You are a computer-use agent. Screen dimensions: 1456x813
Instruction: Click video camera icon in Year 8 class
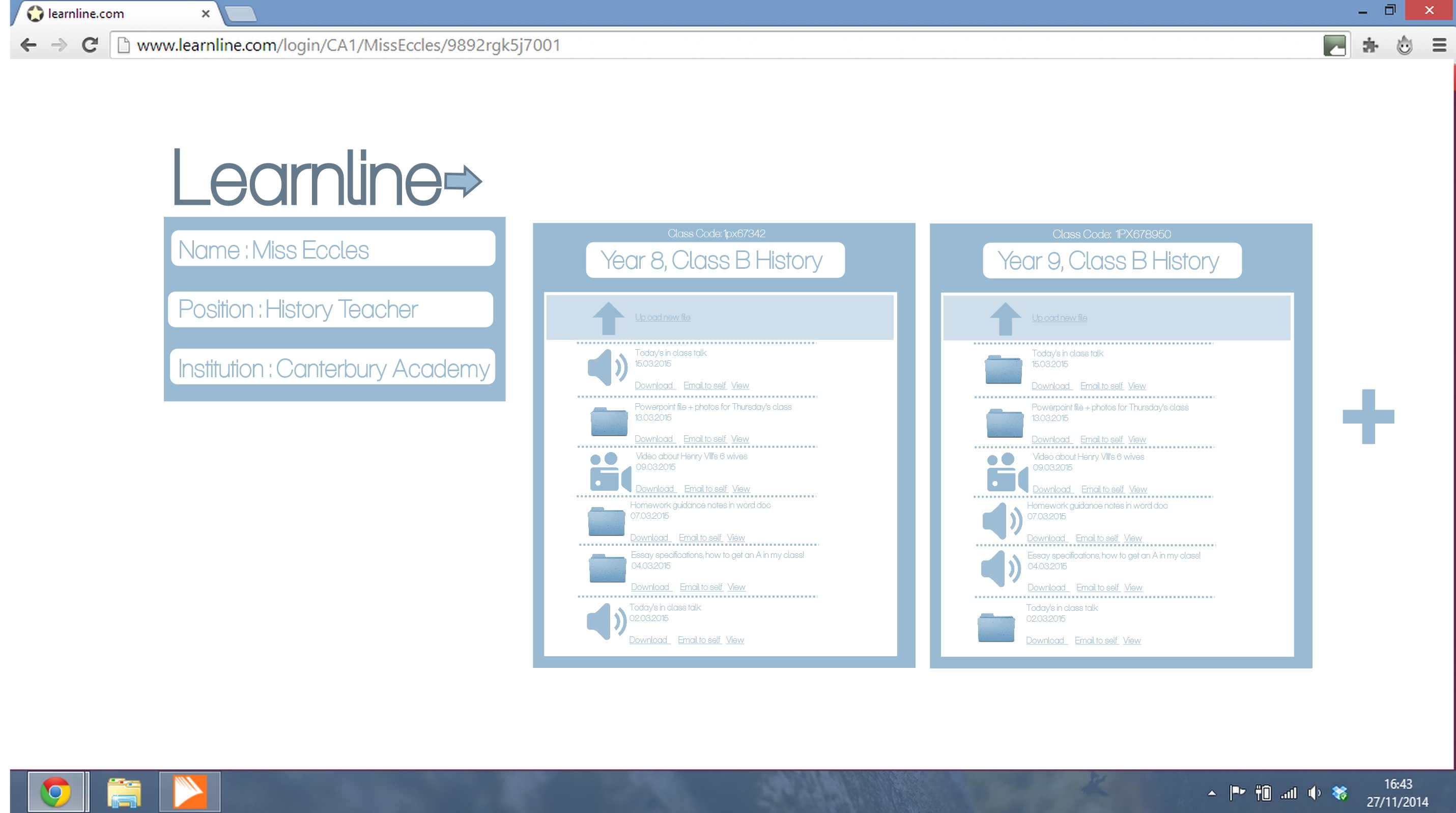(x=609, y=472)
